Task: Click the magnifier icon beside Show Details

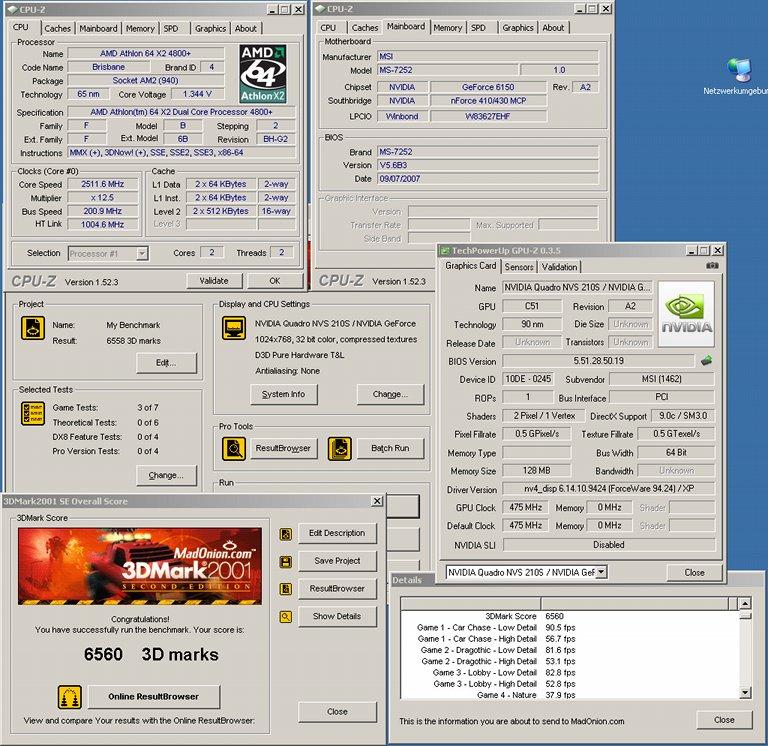Action: point(286,617)
